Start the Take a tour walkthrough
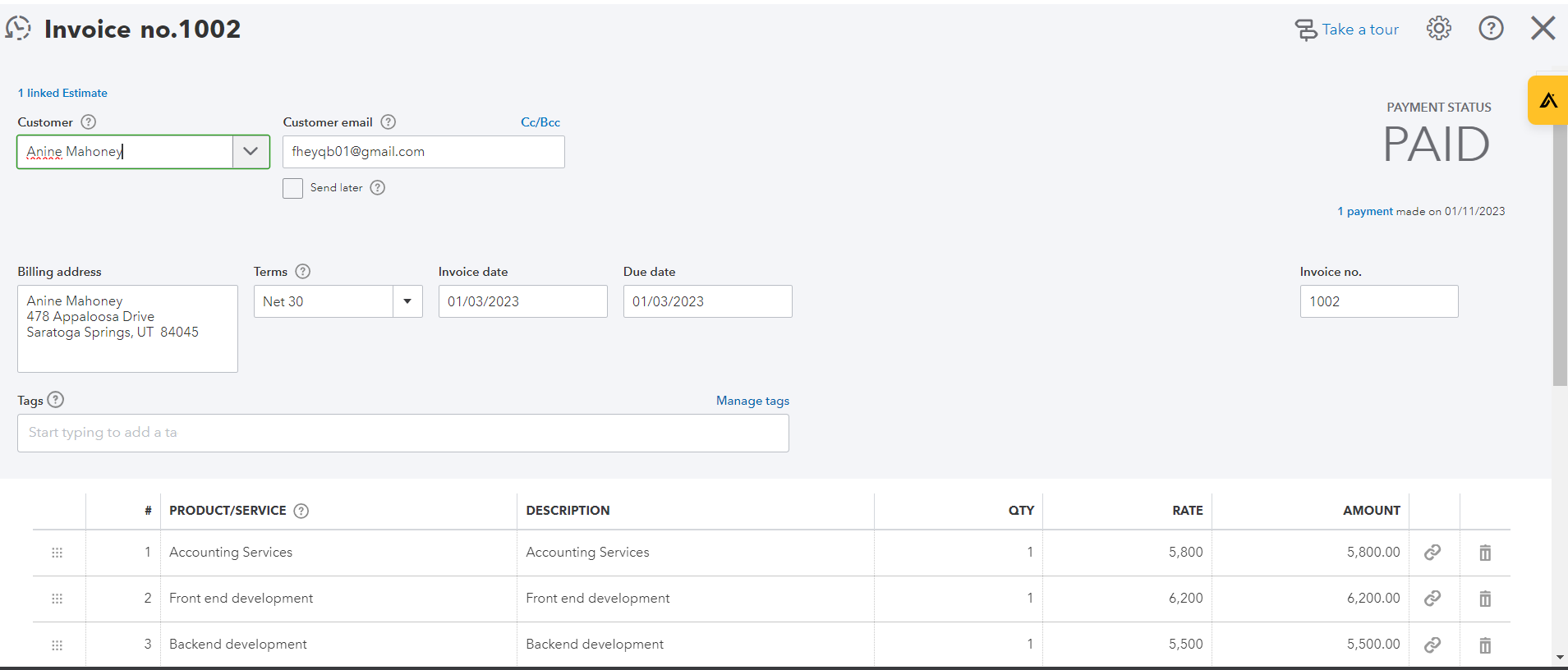This screenshot has height=670, width=1568. tap(1347, 30)
